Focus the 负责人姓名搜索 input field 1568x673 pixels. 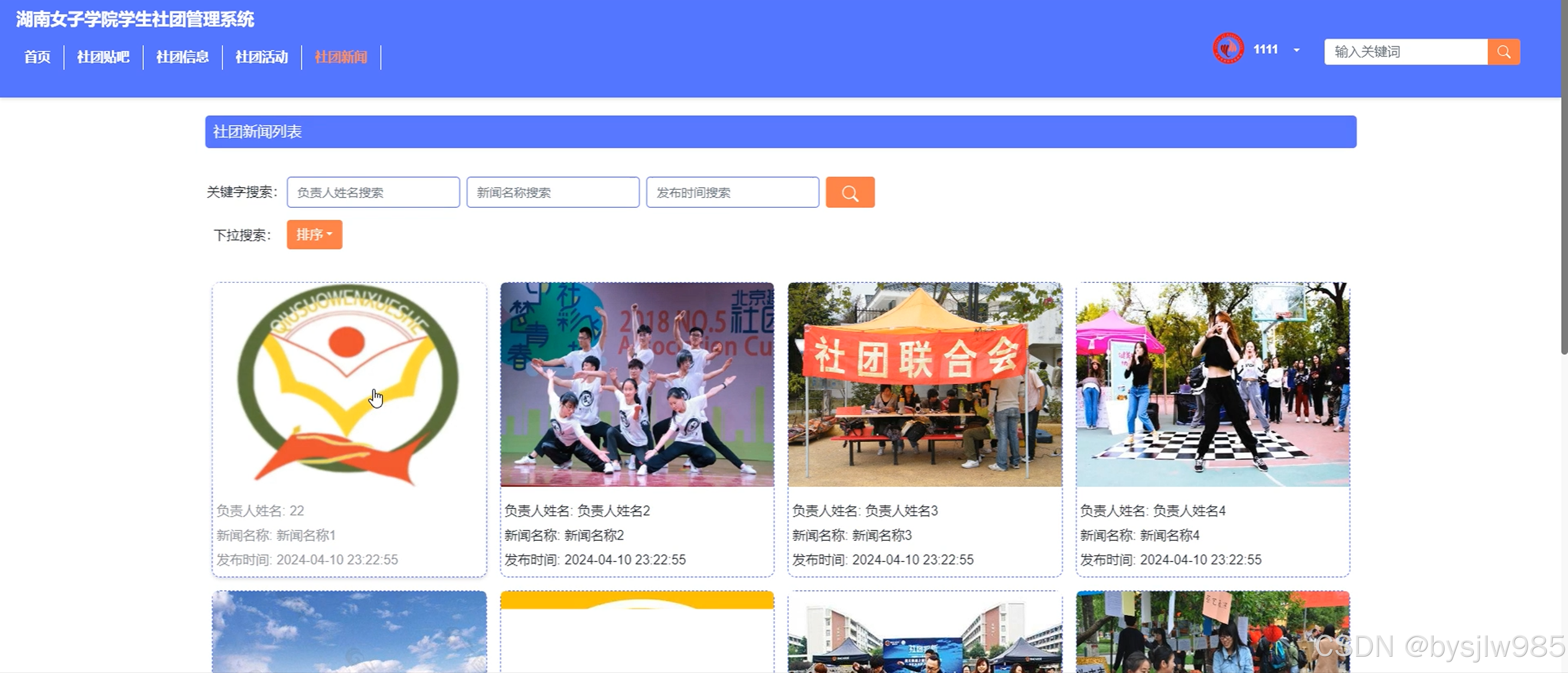[373, 192]
